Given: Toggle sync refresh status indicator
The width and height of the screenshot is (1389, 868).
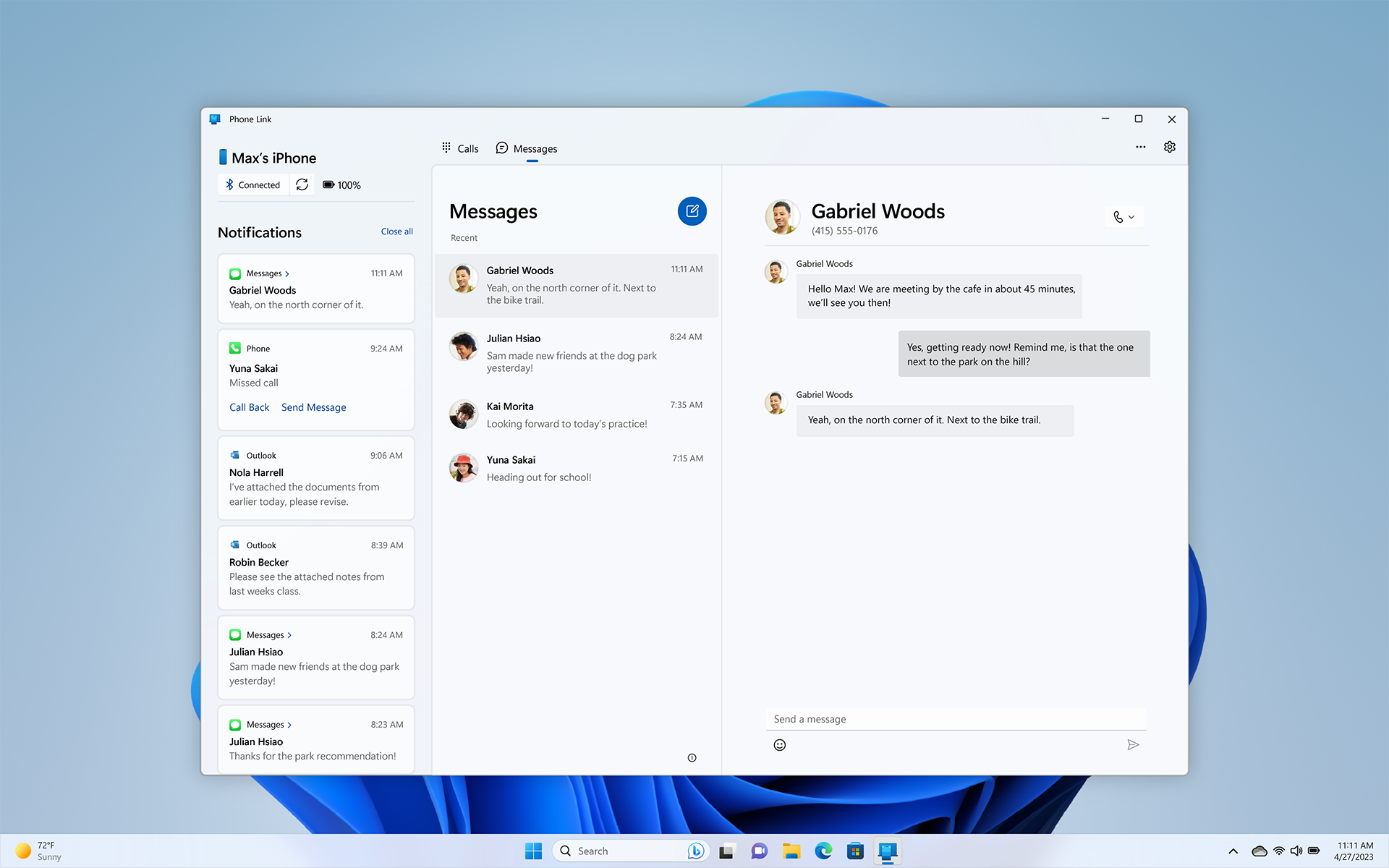Looking at the screenshot, I should [302, 184].
